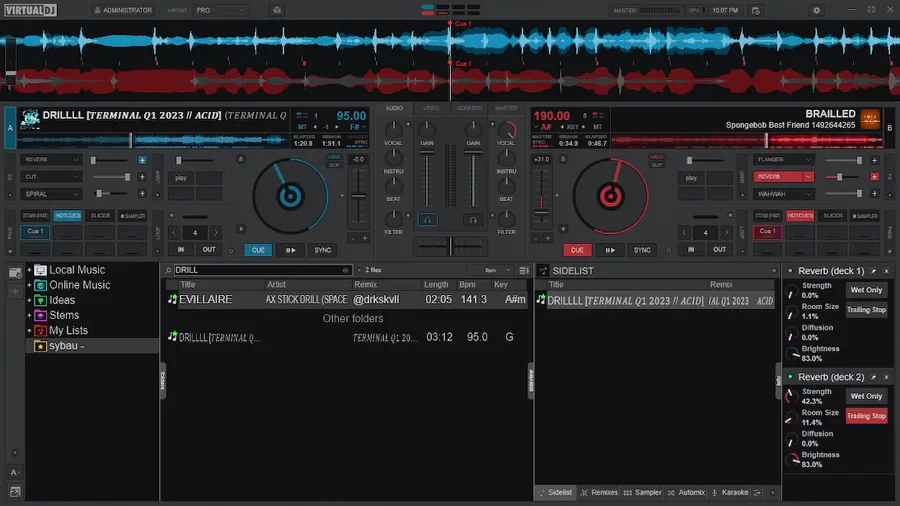This screenshot has height=506, width=900.
Task: Toggle SLICER pad mode on deck A
Action: (100, 216)
